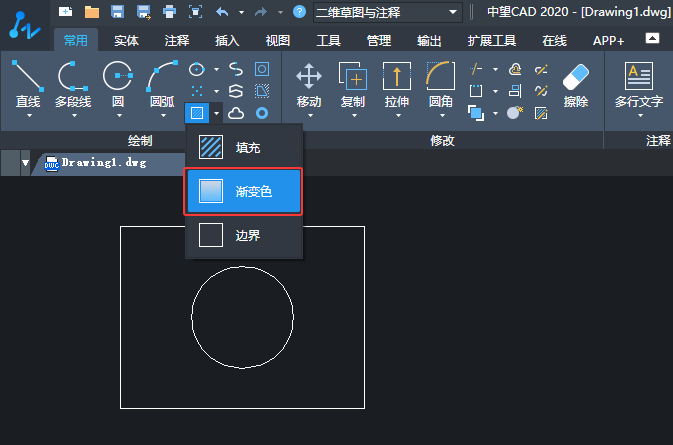Switch to the 常用 ribbon tab
Viewport: 673px width, 445px height.
tap(76, 40)
